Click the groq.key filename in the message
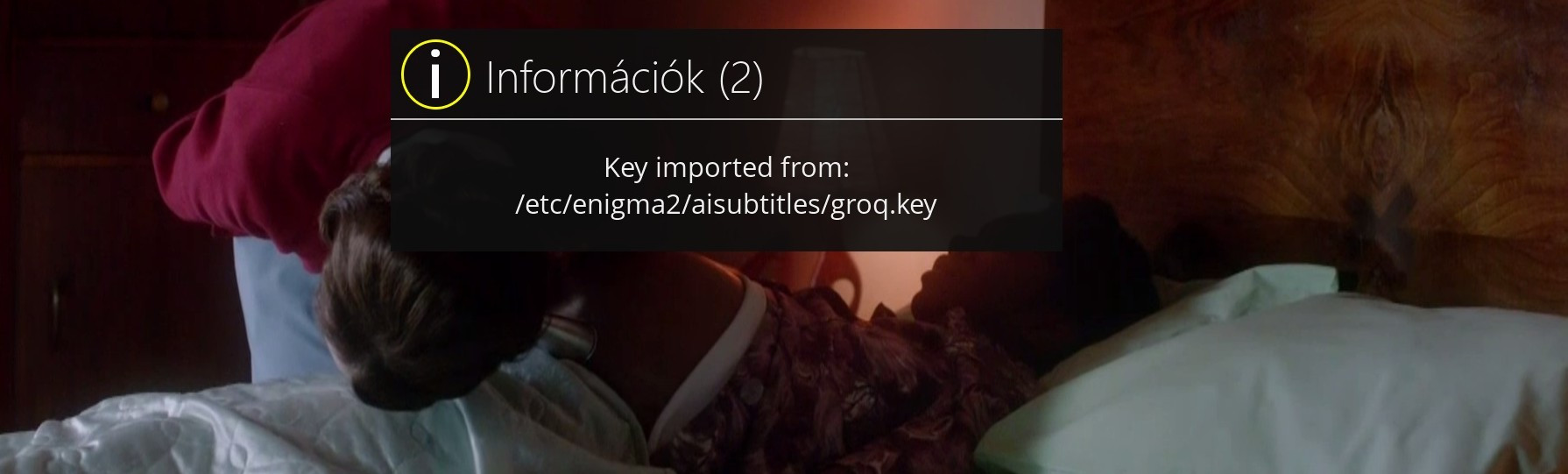1568x474 pixels. coord(882,205)
